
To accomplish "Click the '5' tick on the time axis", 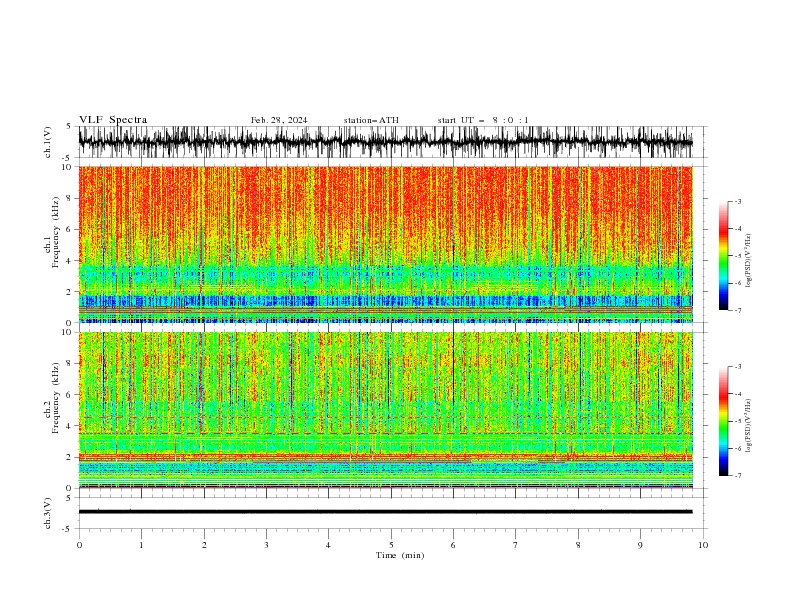I will click(x=391, y=545).
